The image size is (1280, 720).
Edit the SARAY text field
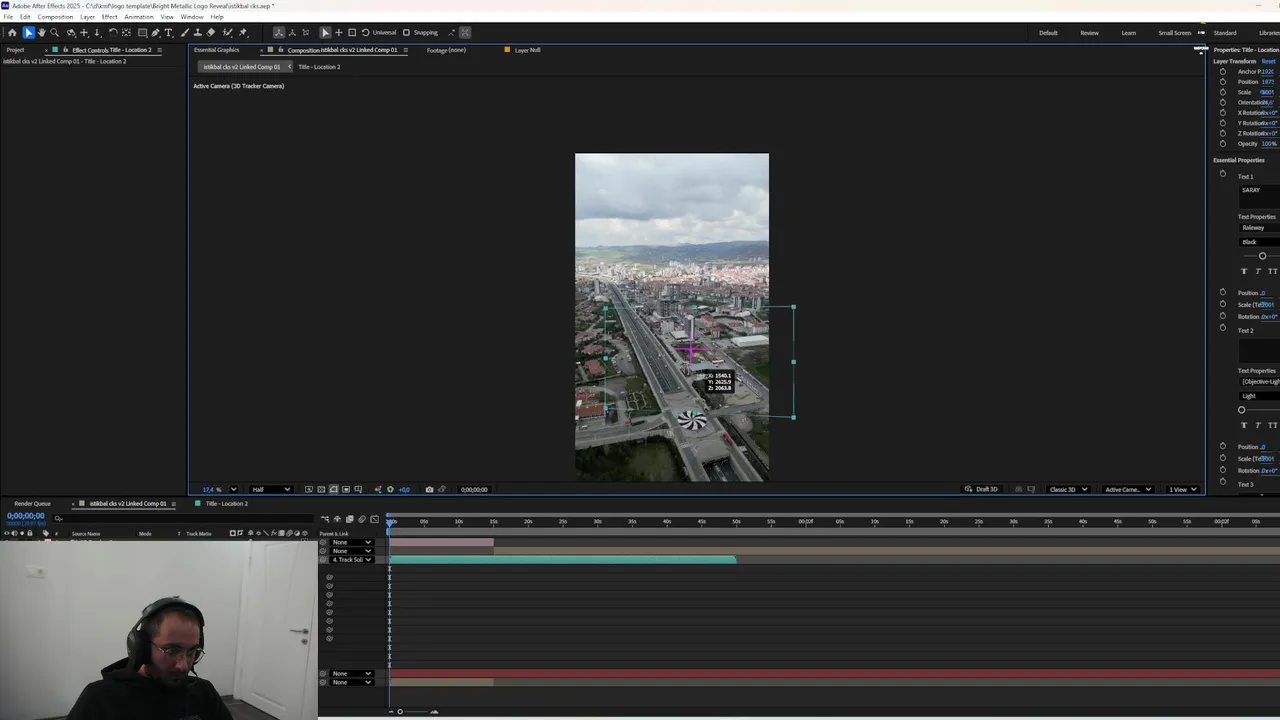tap(1260, 197)
